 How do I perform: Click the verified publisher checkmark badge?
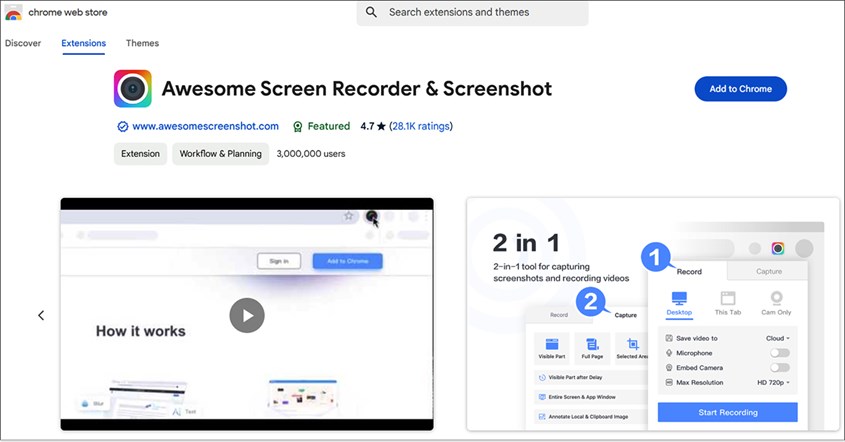click(122, 126)
